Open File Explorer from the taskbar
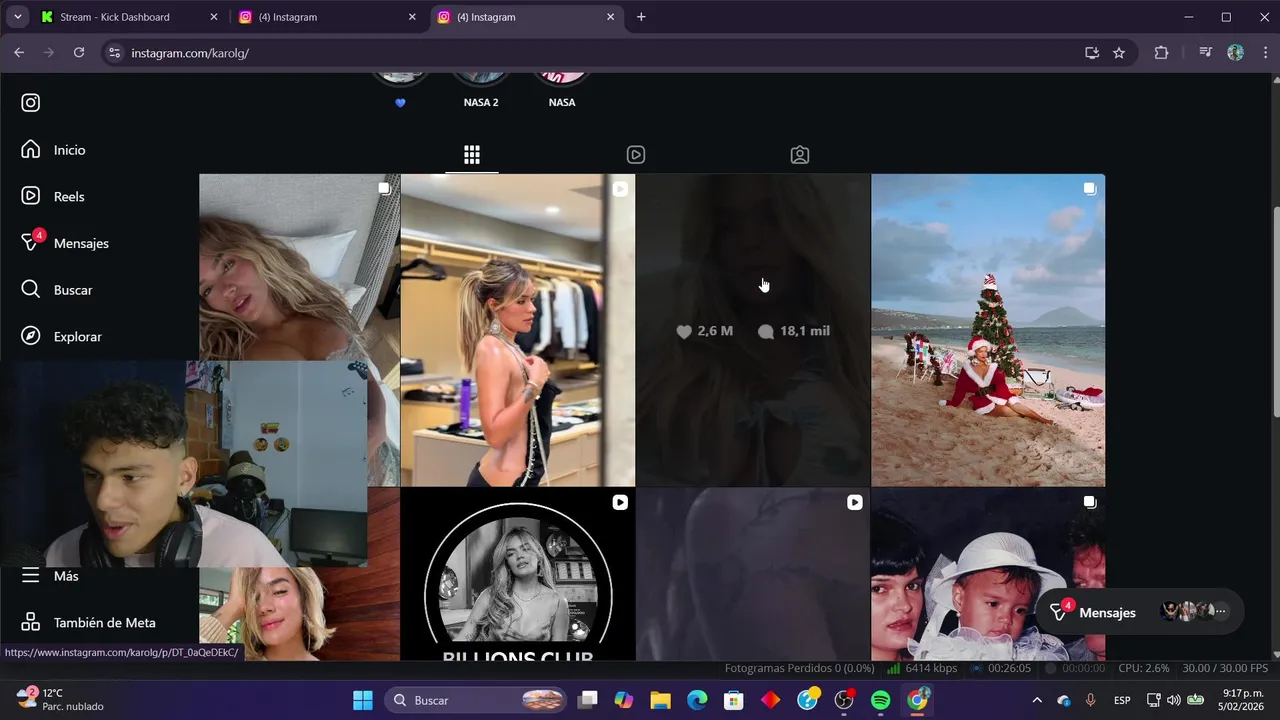The image size is (1280, 720). coord(660,700)
